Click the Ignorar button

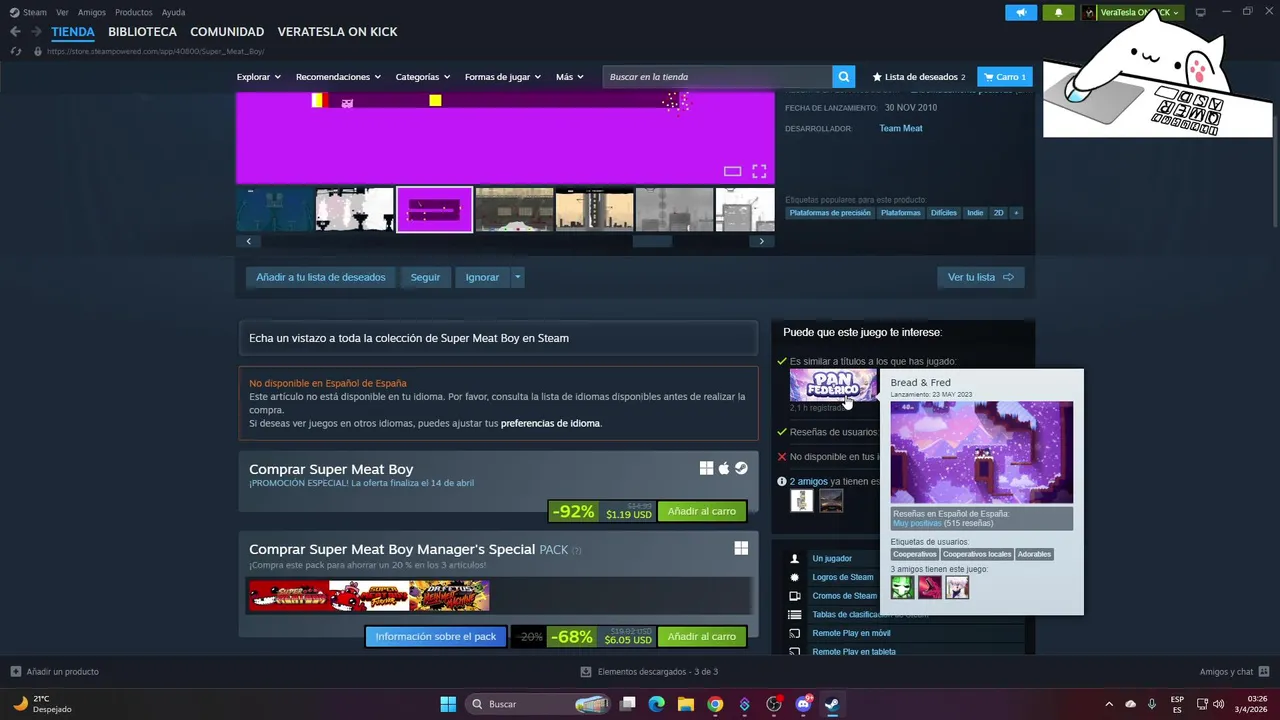point(482,277)
